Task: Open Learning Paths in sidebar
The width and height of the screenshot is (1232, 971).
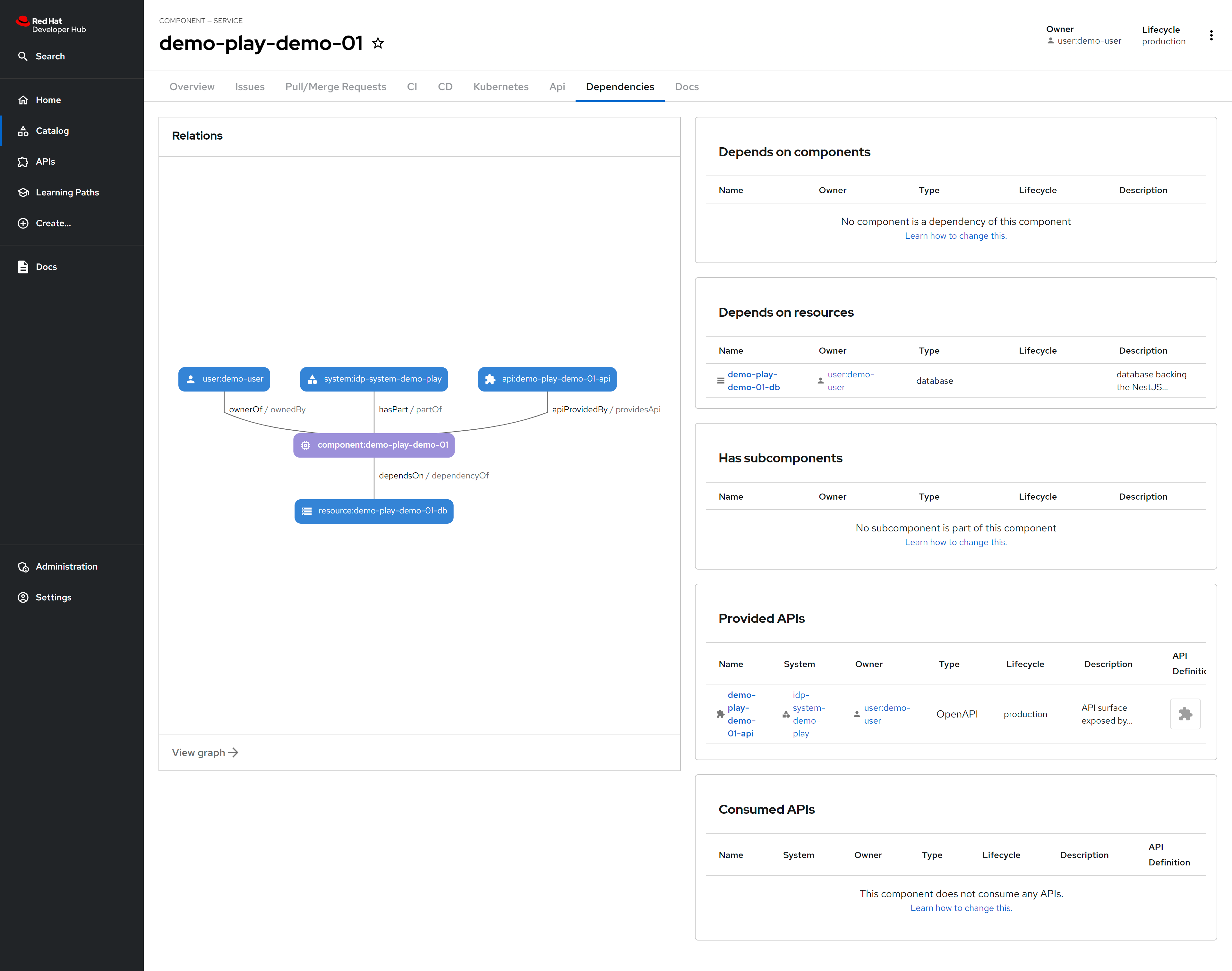Action: 67,192
